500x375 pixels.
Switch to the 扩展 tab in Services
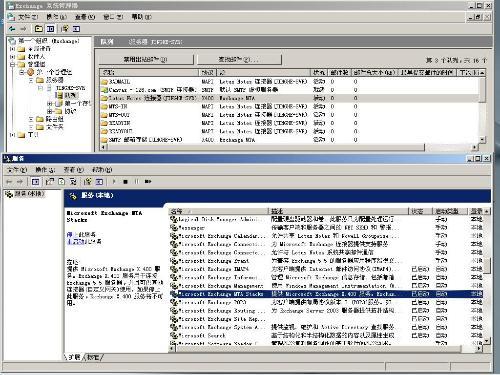click(x=74, y=357)
